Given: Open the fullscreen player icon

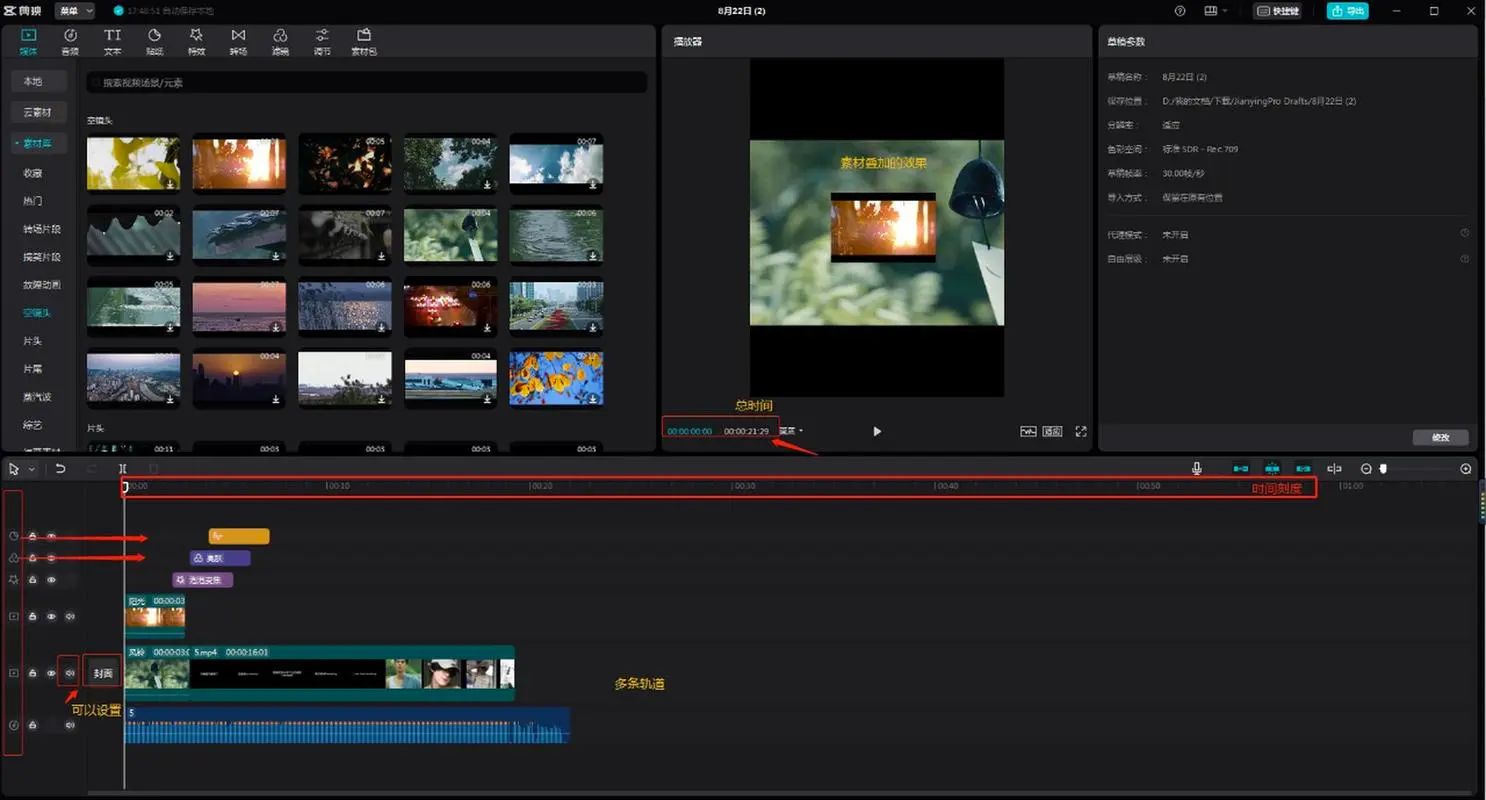Looking at the screenshot, I should pyautogui.click(x=1081, y=431).
